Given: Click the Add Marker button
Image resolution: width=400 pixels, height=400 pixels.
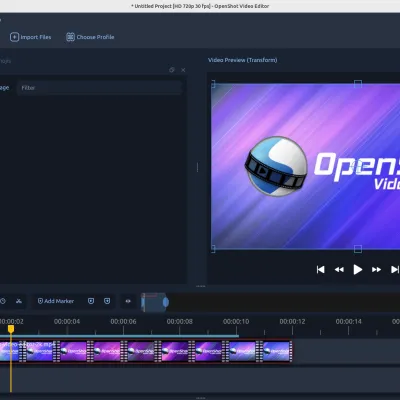Looking at the screenshot, I should point(56,301).
